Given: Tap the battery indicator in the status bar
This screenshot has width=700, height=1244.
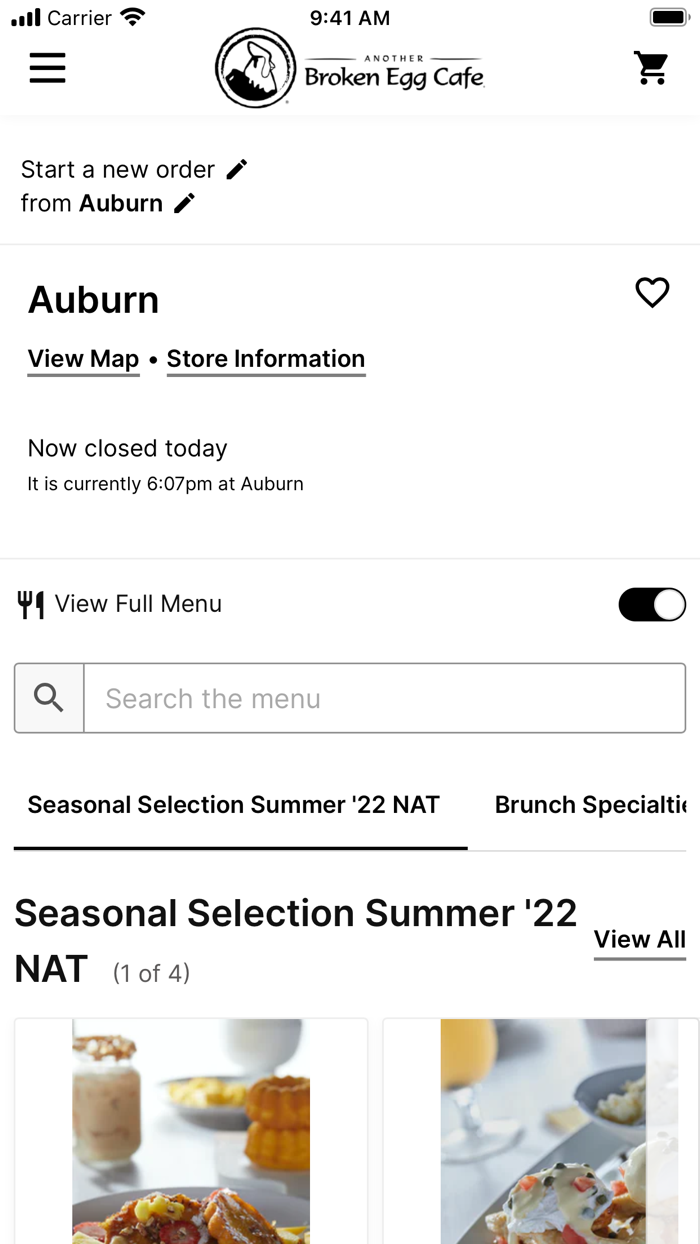Looking at the screenshot, I should point(668,16).
